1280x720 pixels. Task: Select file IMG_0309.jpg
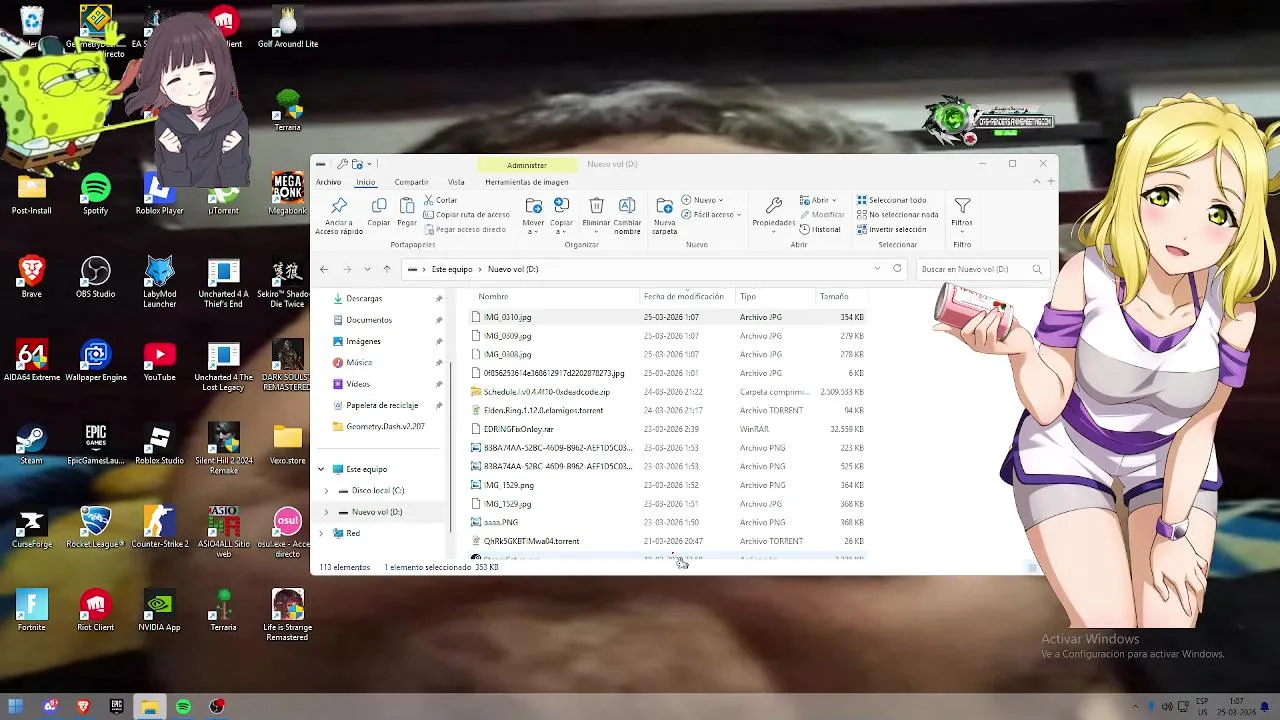tap(507, 336)
